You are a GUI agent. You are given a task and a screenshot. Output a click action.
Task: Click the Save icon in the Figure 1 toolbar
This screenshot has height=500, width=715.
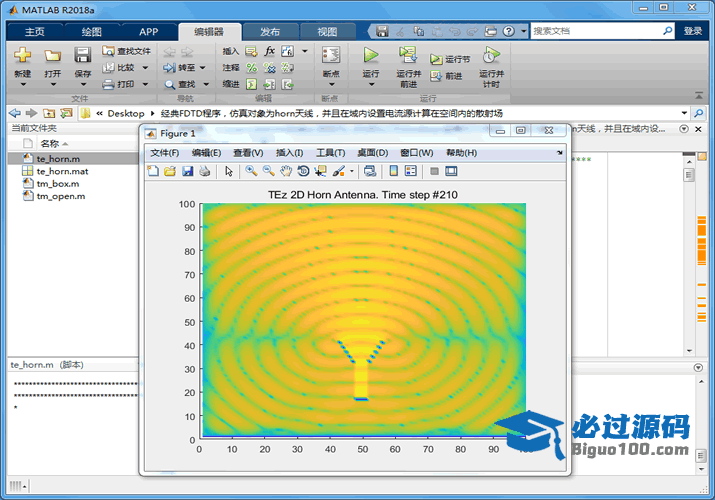(x=187, y=171)
